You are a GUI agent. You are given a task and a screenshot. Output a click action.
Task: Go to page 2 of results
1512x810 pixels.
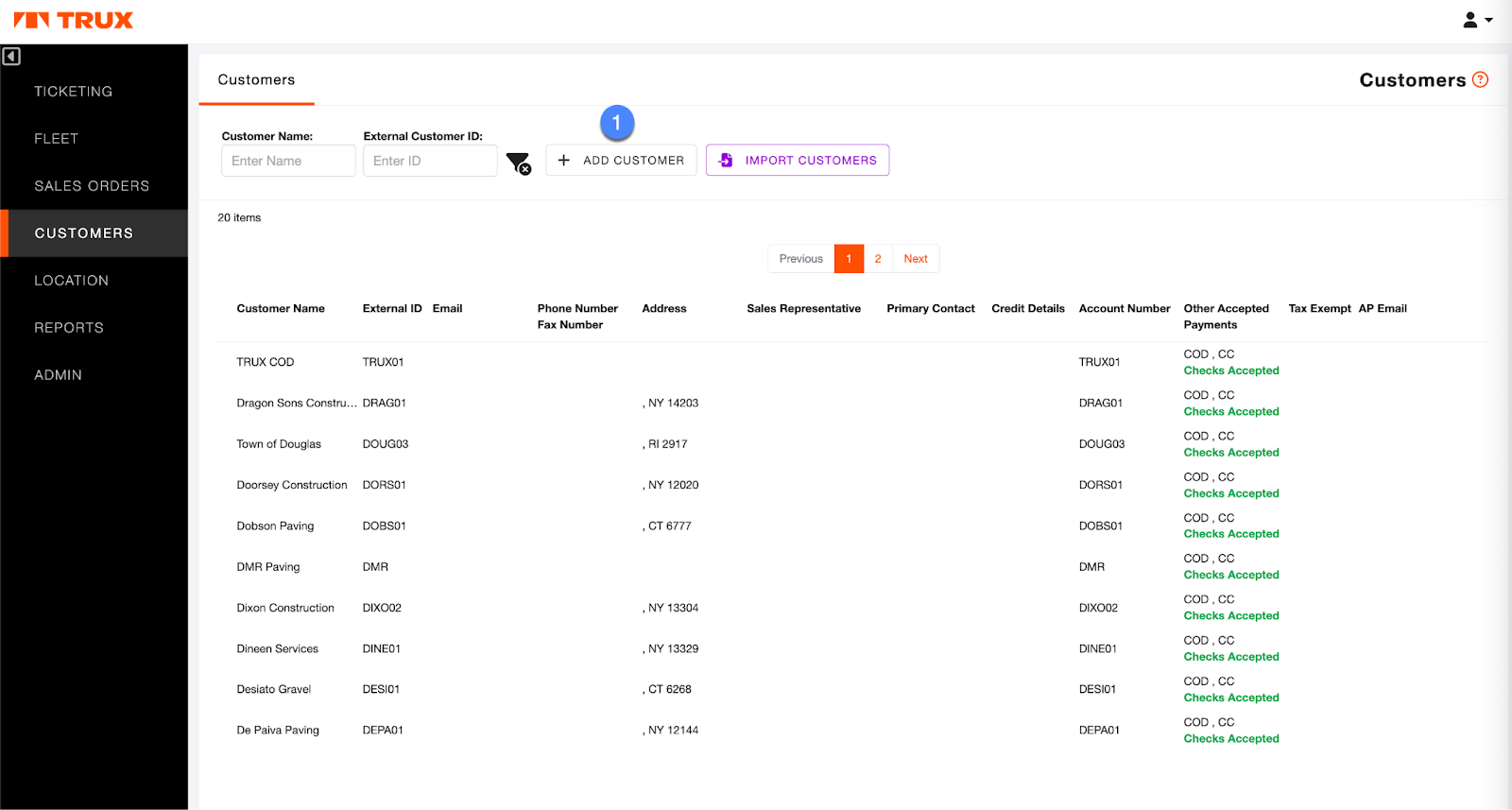(x=878, y=259)
